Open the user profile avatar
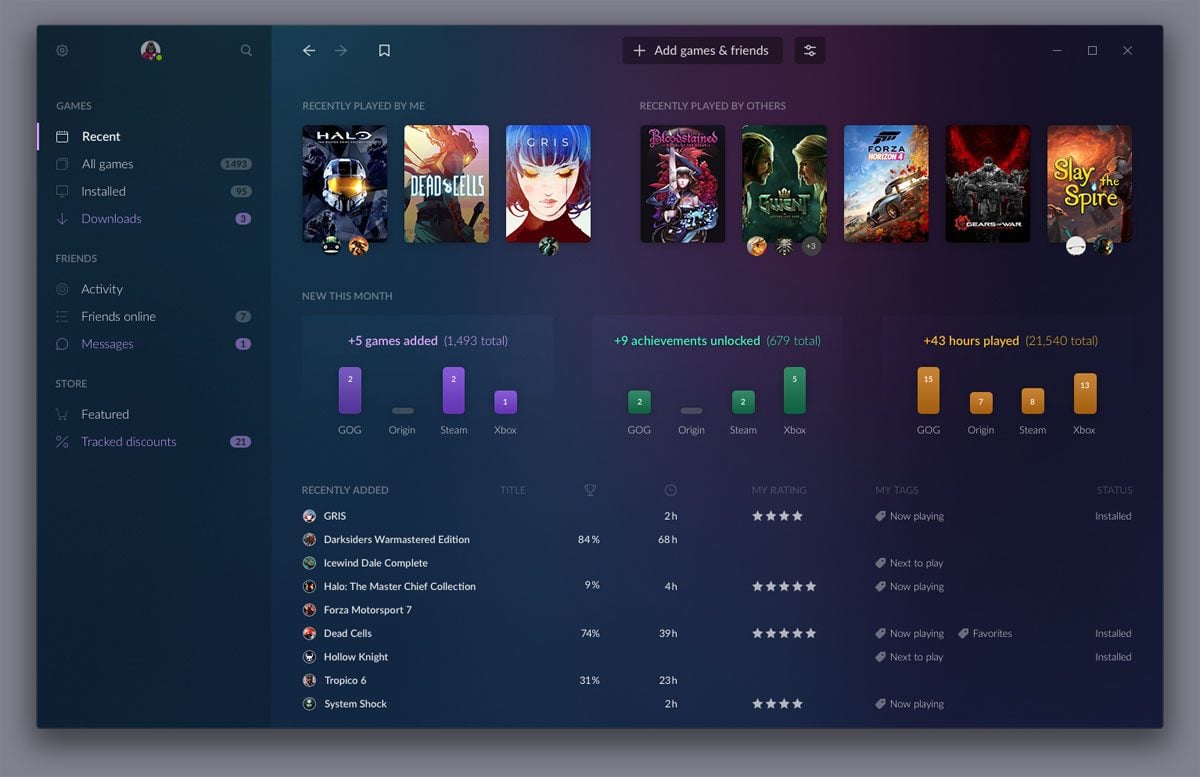 (151, 50)
